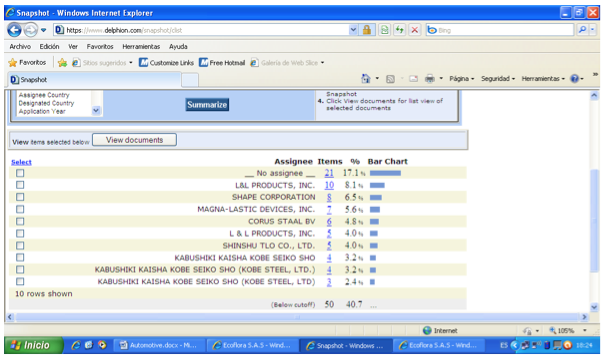
Task: Check the L&L PRODUCTS, INC. row checkbox
Action: (x=20, y=185)
